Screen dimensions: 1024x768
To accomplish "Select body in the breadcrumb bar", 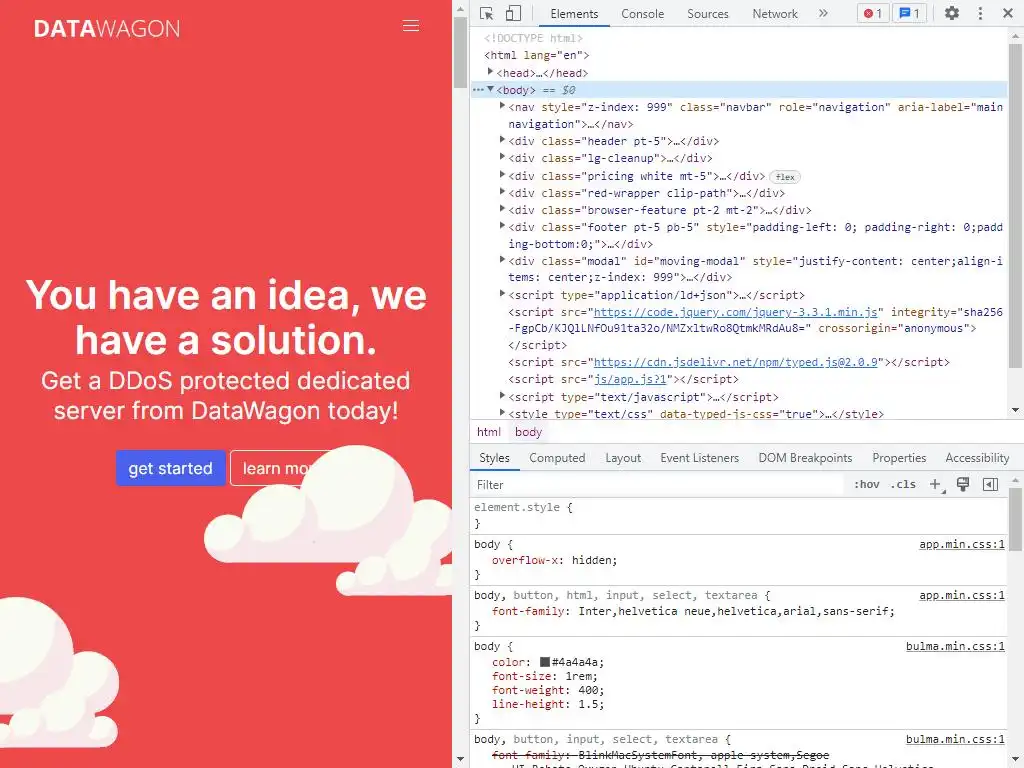I will [528, 432].
